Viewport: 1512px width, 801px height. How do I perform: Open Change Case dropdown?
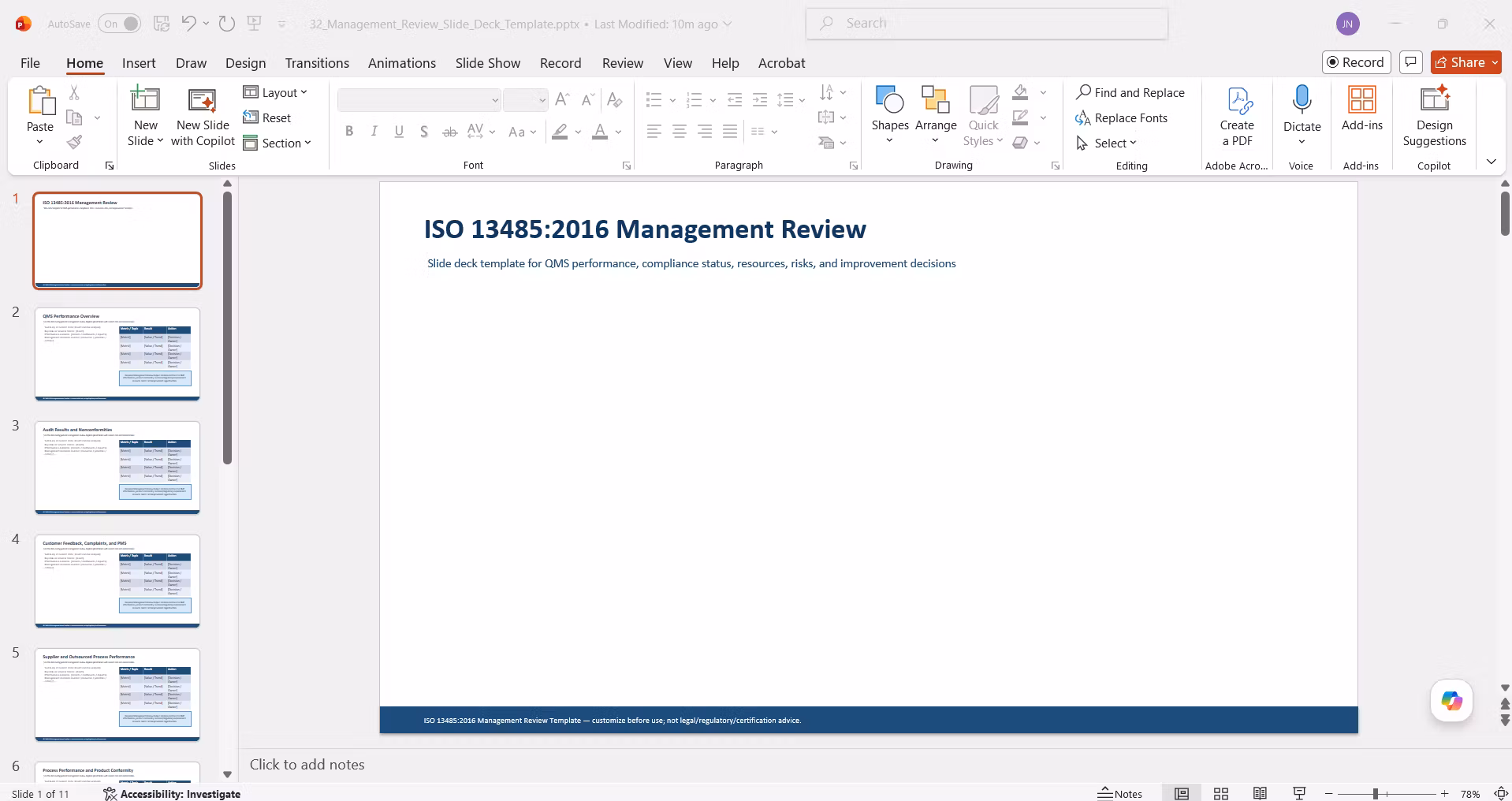521,132
